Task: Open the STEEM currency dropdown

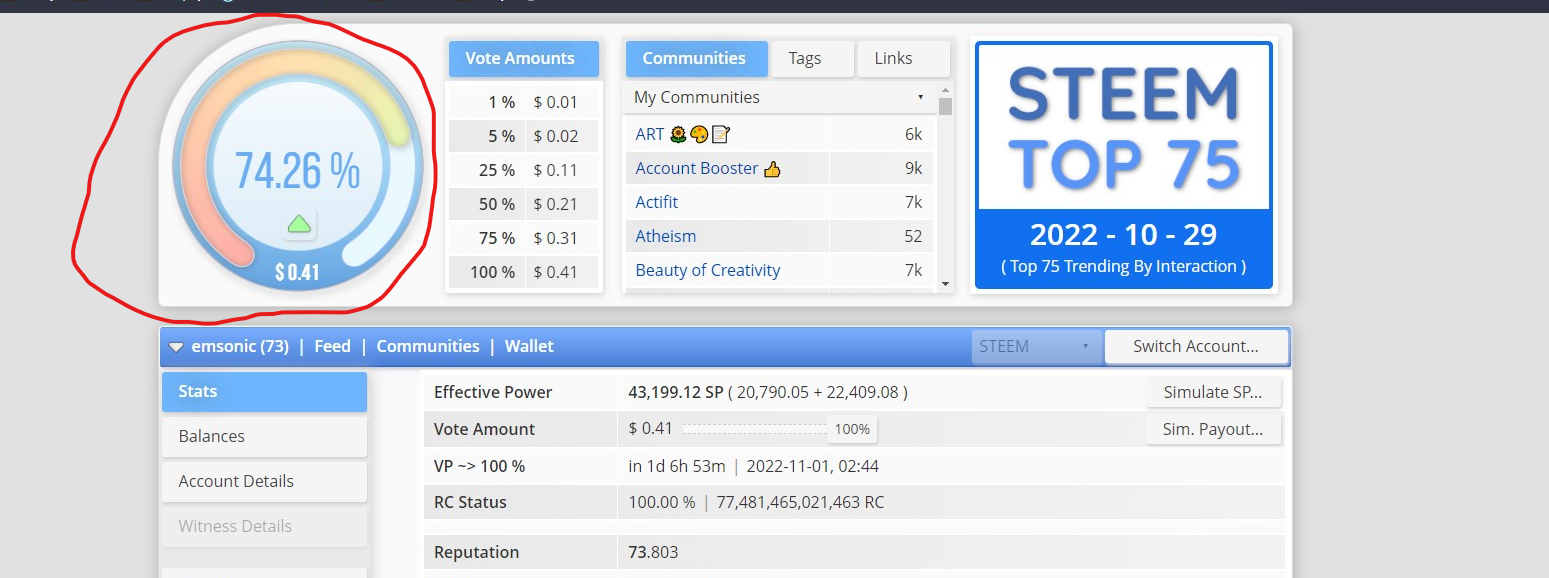Action: click(x=1036, y=346)
